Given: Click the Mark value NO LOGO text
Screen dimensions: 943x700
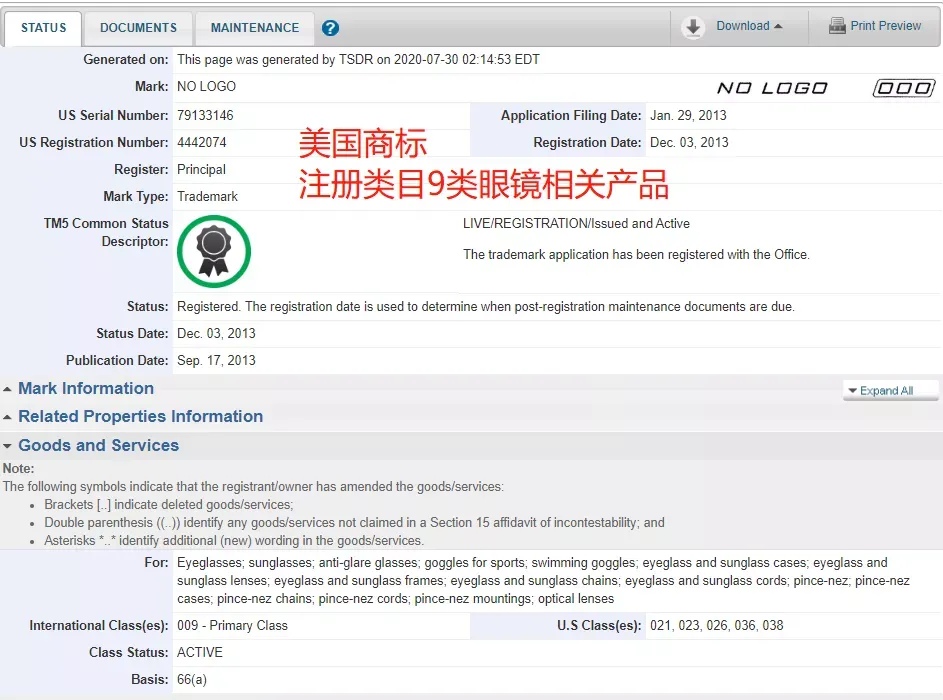Looking at the screenshot, I should click(206, 87).
